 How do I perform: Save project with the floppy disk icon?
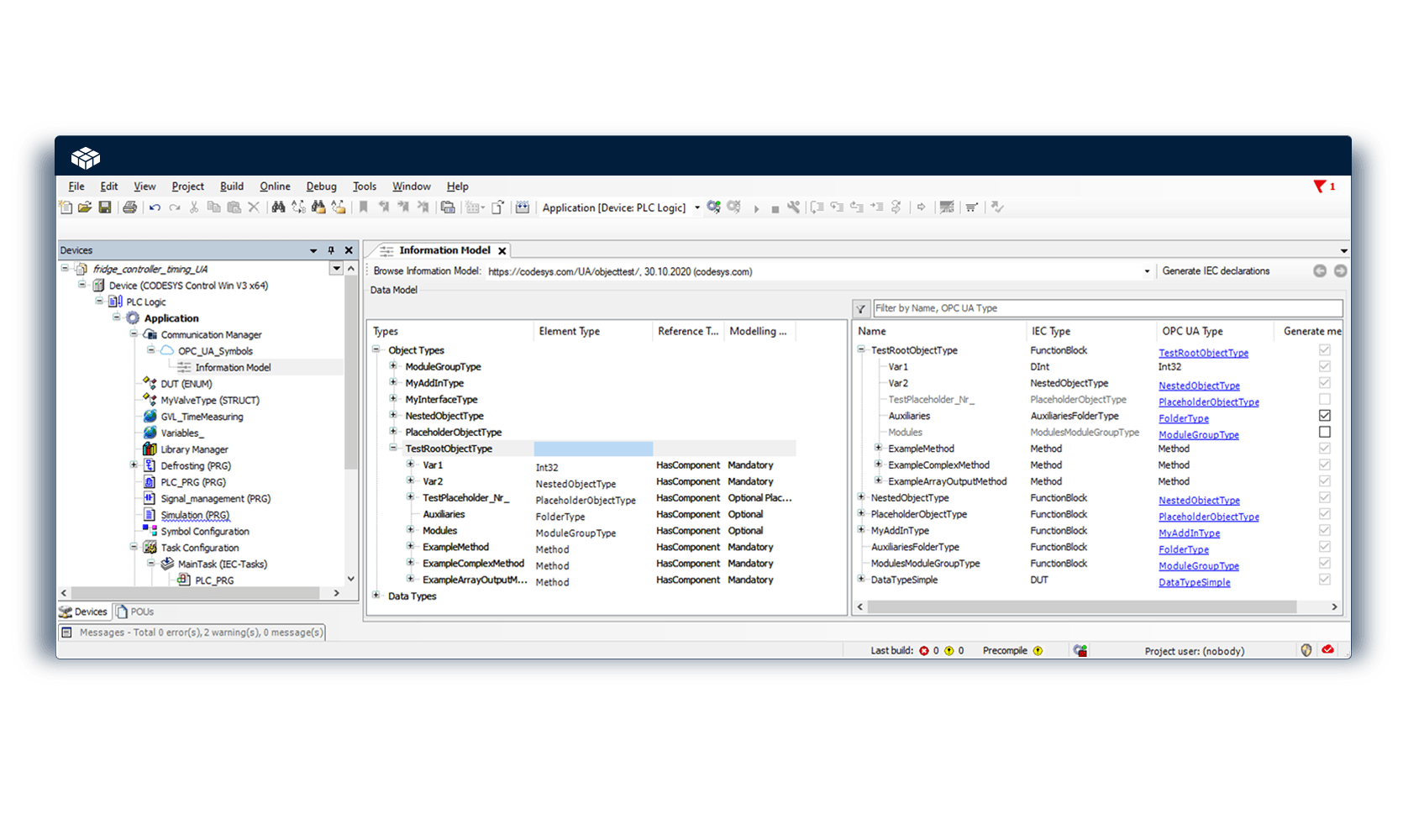pyautogui.click(x=105, y=207)
